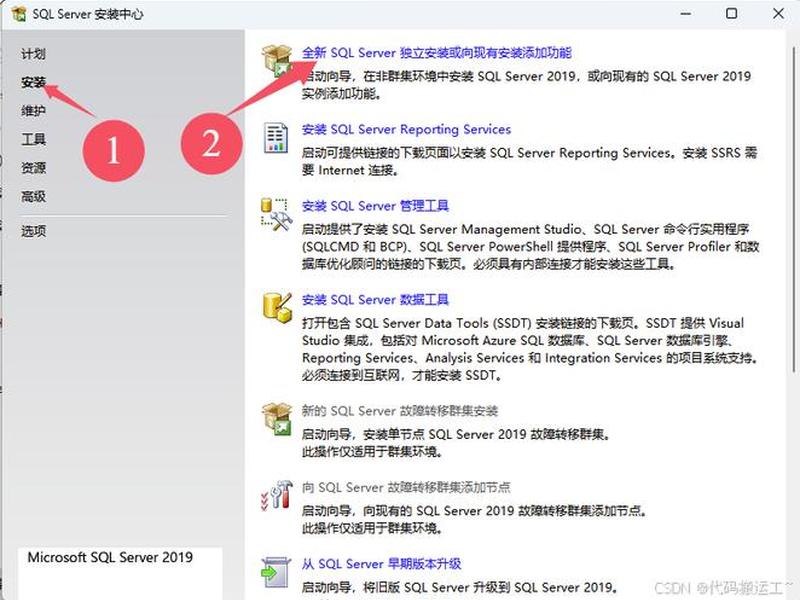Click 从 SQL Server 早期版本升级 link

pyautogui.click(x=381, y=564)
